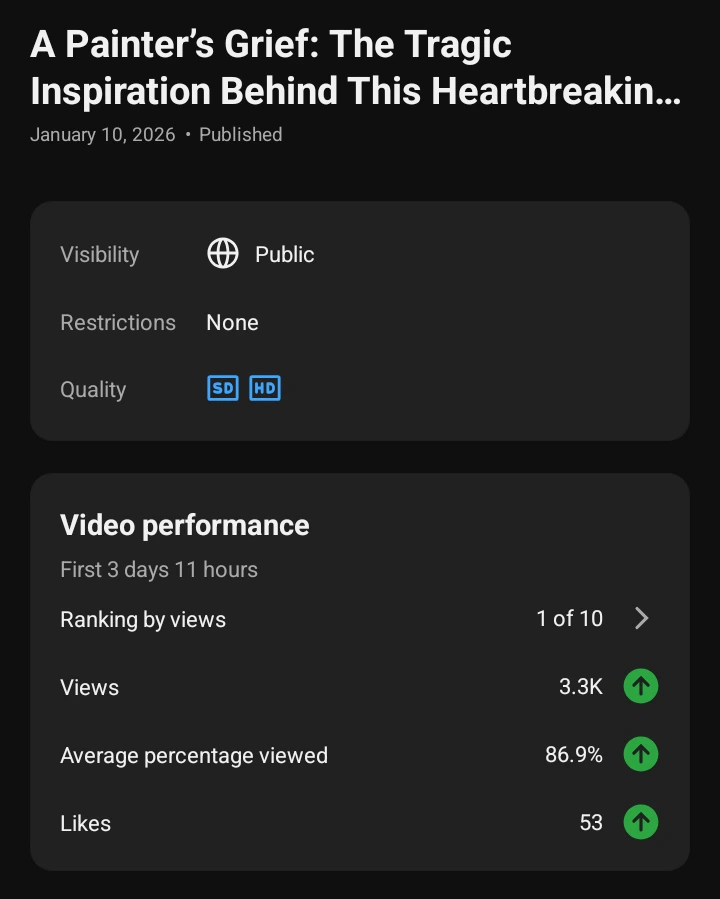
Task: Tap the Likes count showing 53
Action: click(x=591, y=822)
